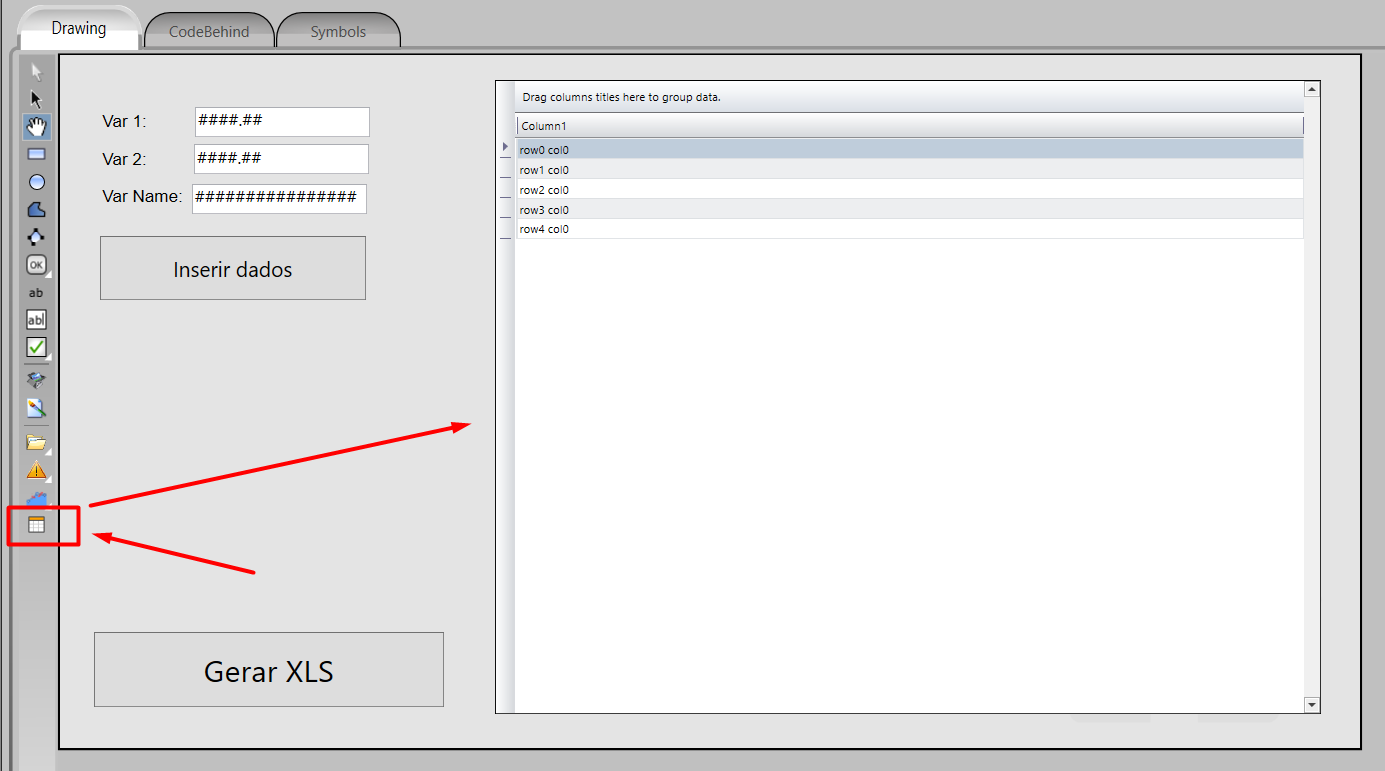Click the grid scrollbar down arrow
The image size is (1385, 771).
[1312, 705]
